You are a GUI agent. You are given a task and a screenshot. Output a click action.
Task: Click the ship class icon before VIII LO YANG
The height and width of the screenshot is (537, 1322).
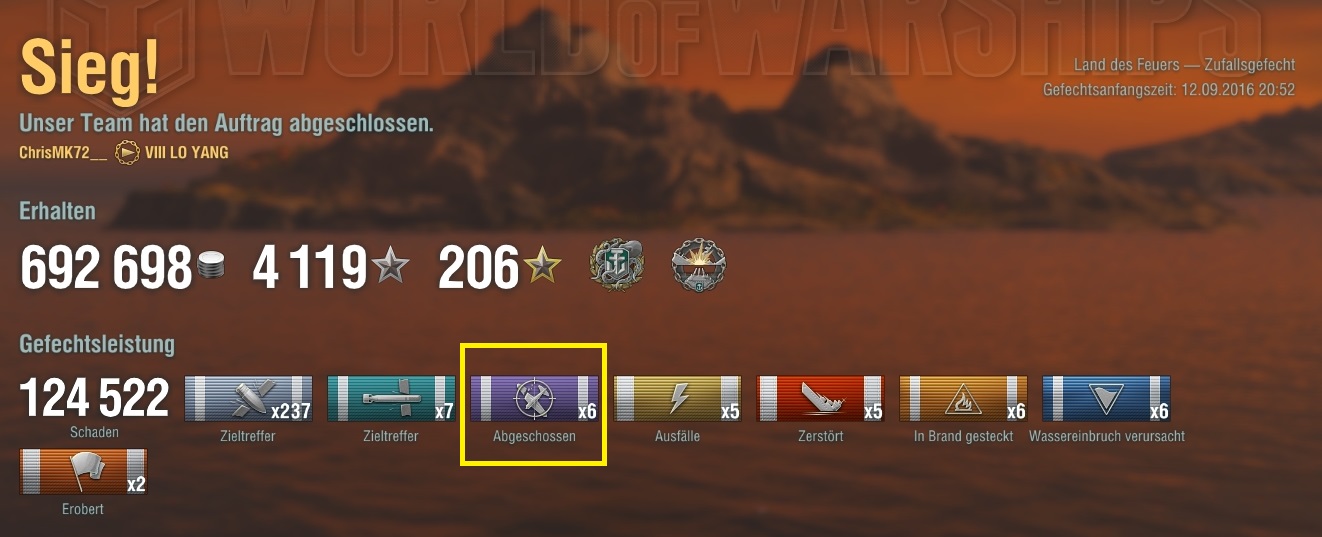click(127, 153)
